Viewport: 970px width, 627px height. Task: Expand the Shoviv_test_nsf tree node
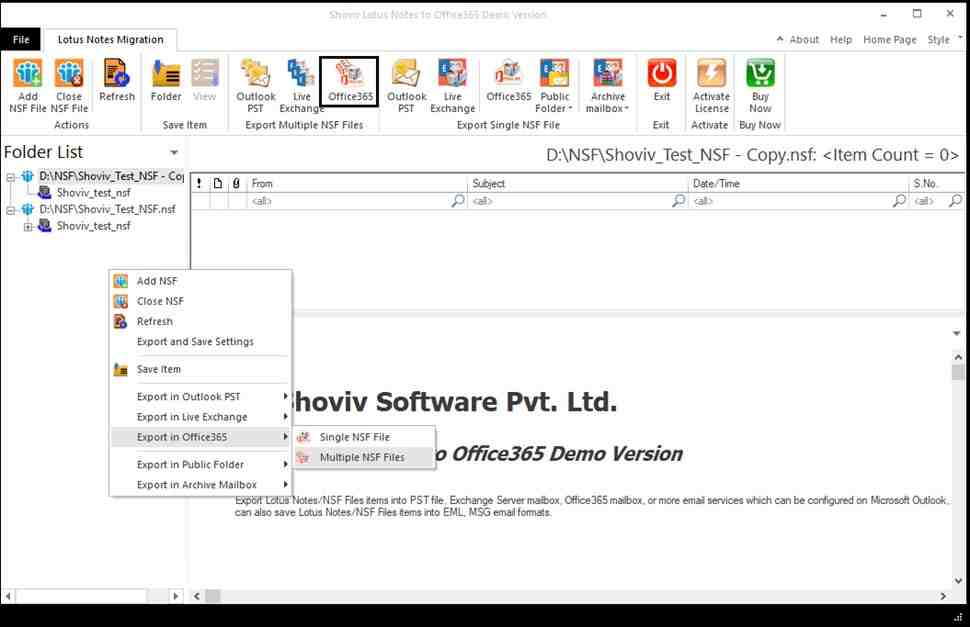pos(28,226)
